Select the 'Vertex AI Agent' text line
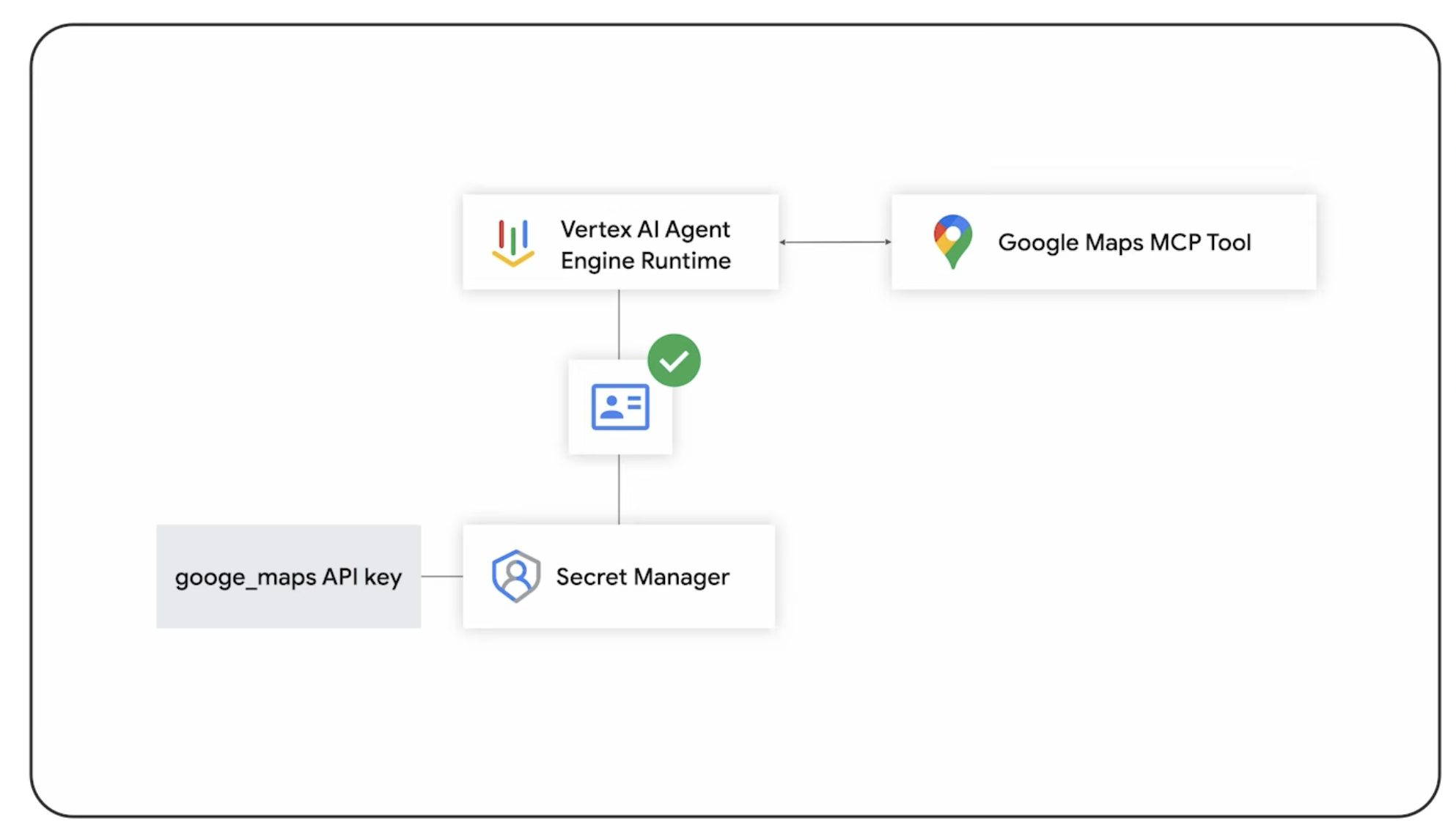The height and width of the screenshot is (831, 1456). tap(645, 229)
